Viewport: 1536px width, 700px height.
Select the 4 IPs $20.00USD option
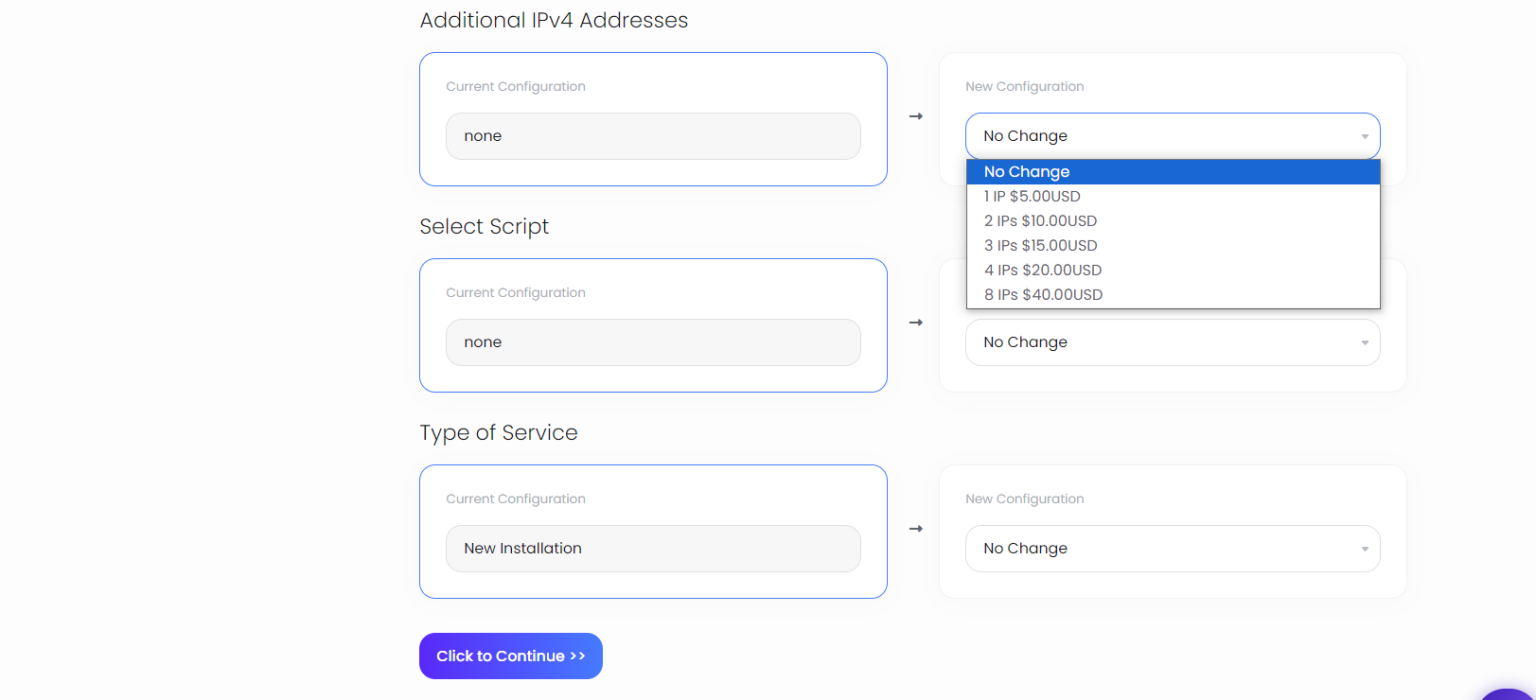point(1043,269)
